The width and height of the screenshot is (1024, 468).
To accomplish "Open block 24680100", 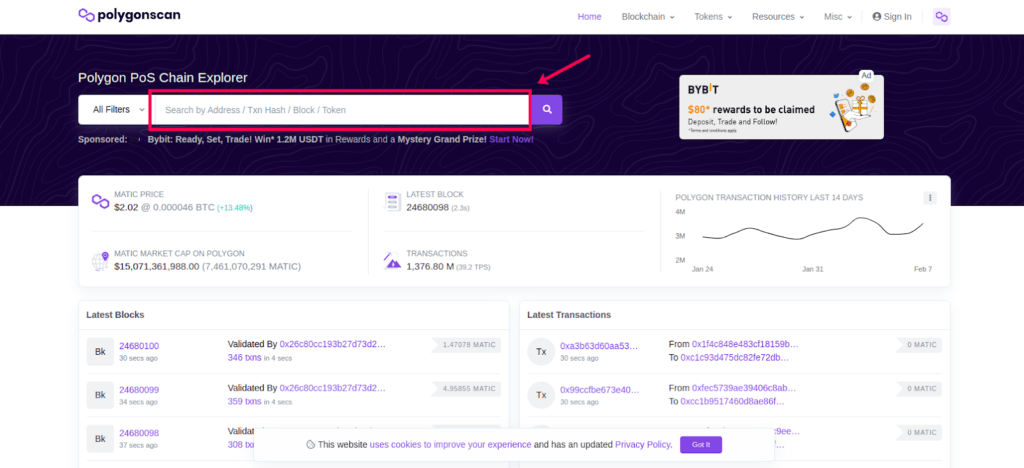I will (x=138, y=346).
